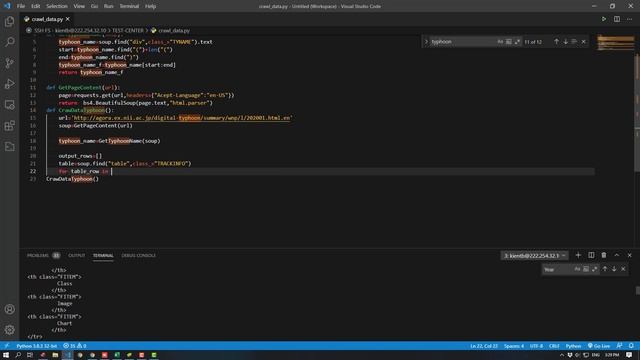The height and width of the screenshot is (360, 640).
Task: Change the UTF-8 encoding setting
Action: coord(536,346)
